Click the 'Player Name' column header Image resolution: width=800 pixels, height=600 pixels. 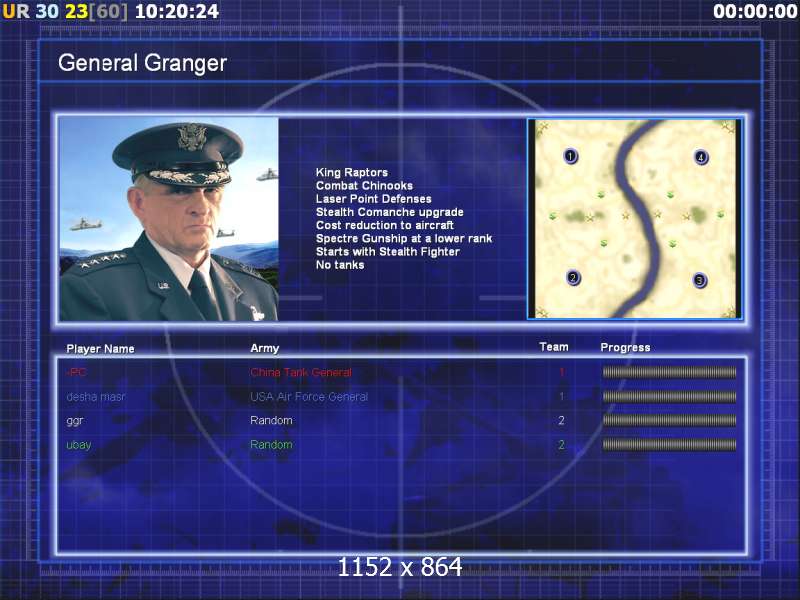pos(101,349)
